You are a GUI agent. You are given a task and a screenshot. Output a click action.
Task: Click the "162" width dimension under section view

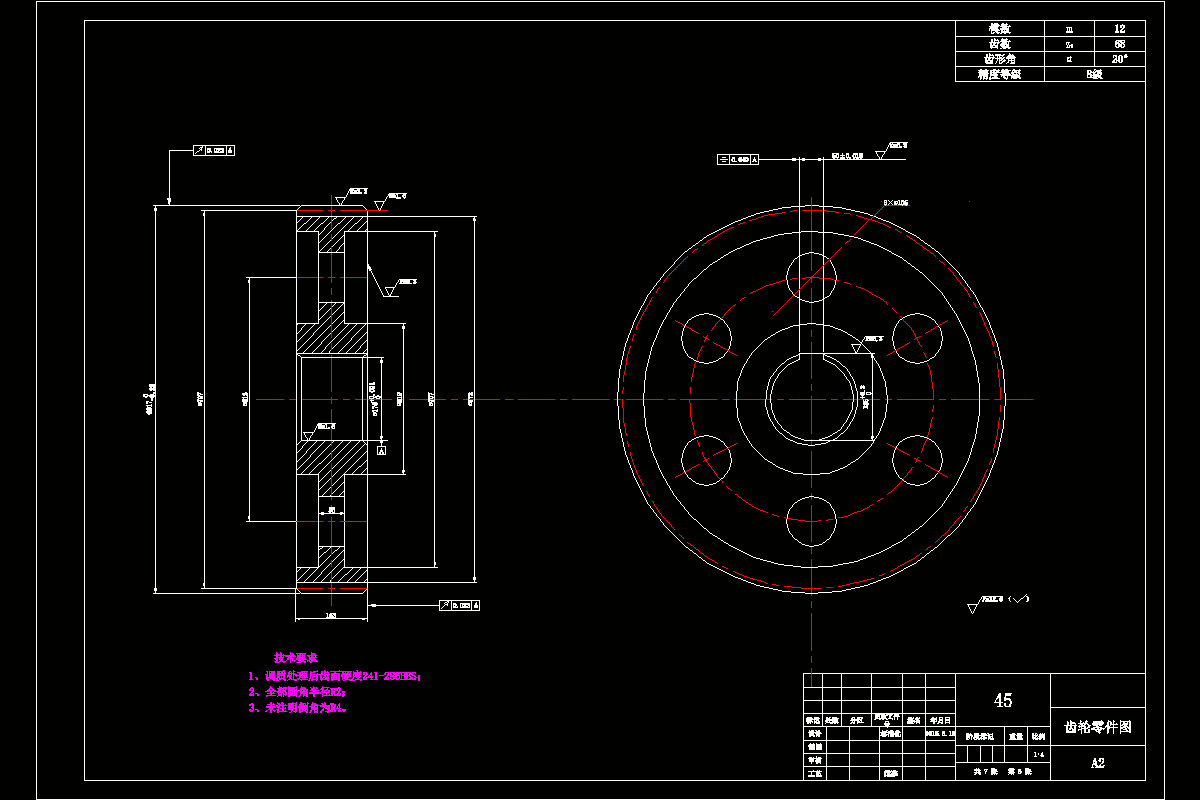click(332, 616)
